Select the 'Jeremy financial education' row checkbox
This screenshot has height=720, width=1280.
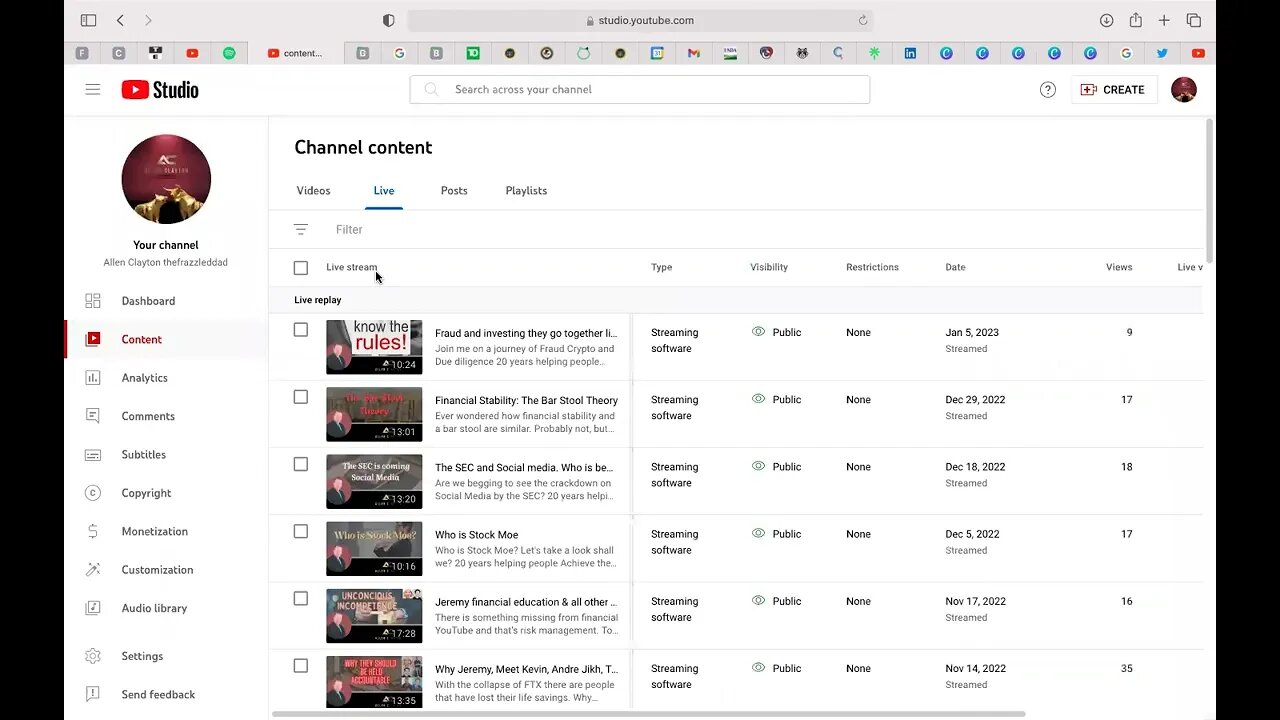pos(301,598)
